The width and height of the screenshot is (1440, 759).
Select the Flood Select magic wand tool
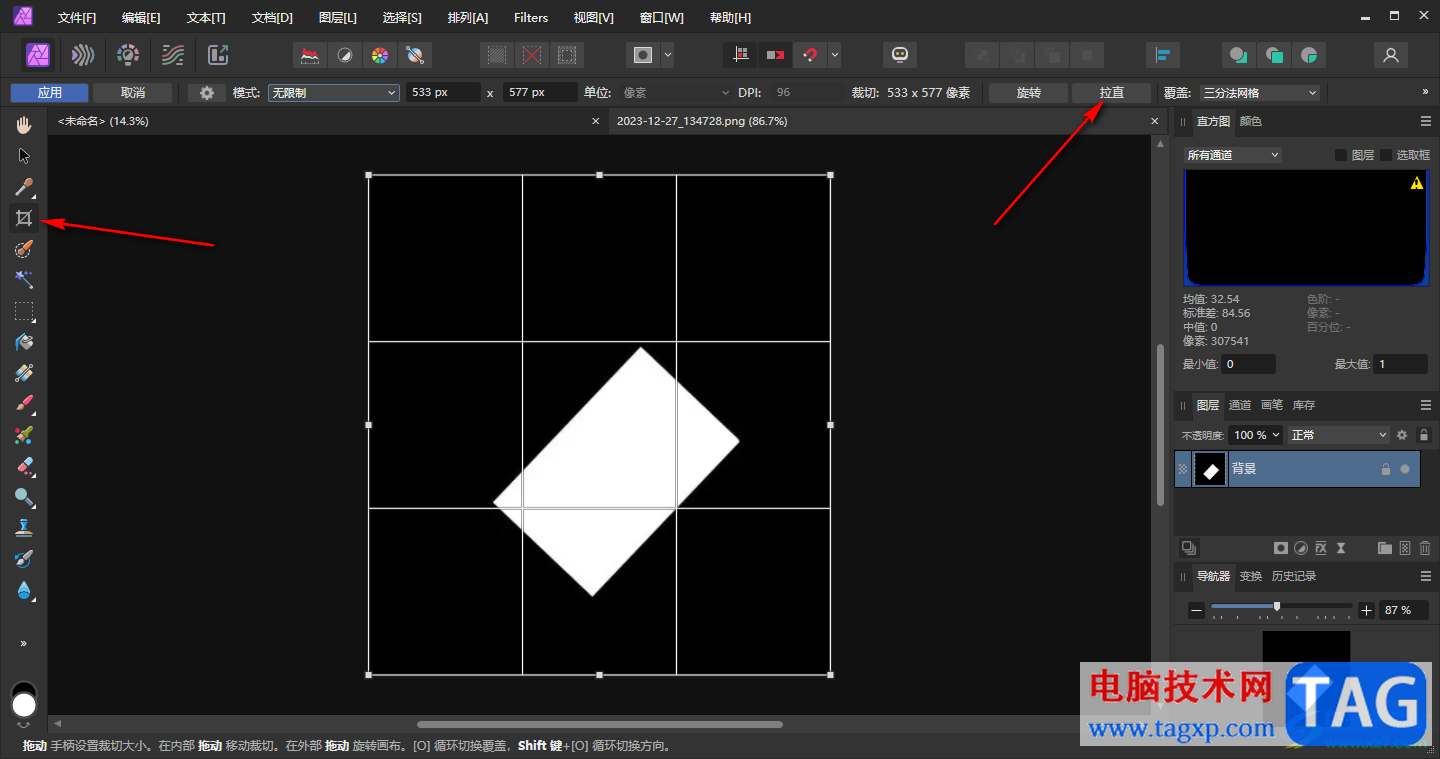(24, 280)
